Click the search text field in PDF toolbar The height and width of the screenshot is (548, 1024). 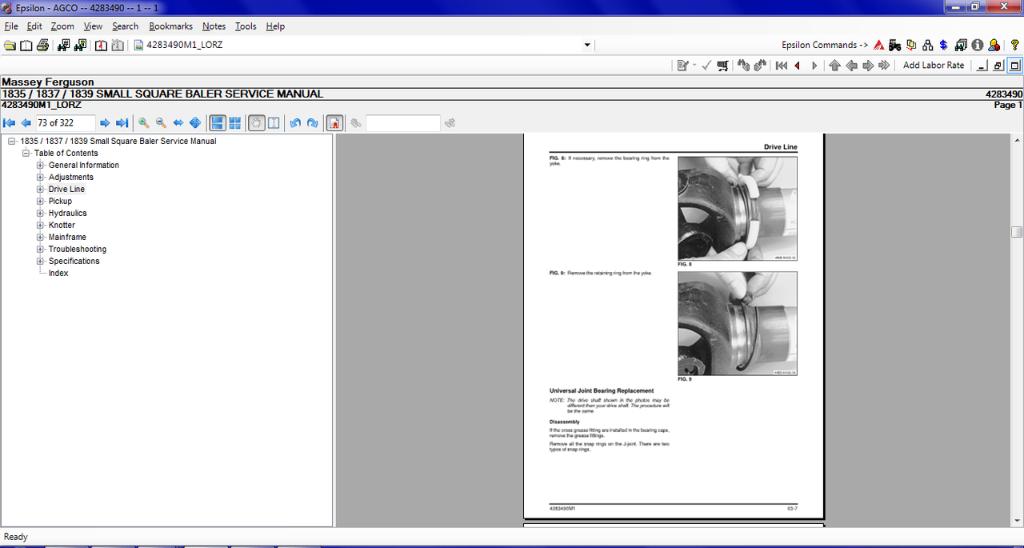coord(403,123)
